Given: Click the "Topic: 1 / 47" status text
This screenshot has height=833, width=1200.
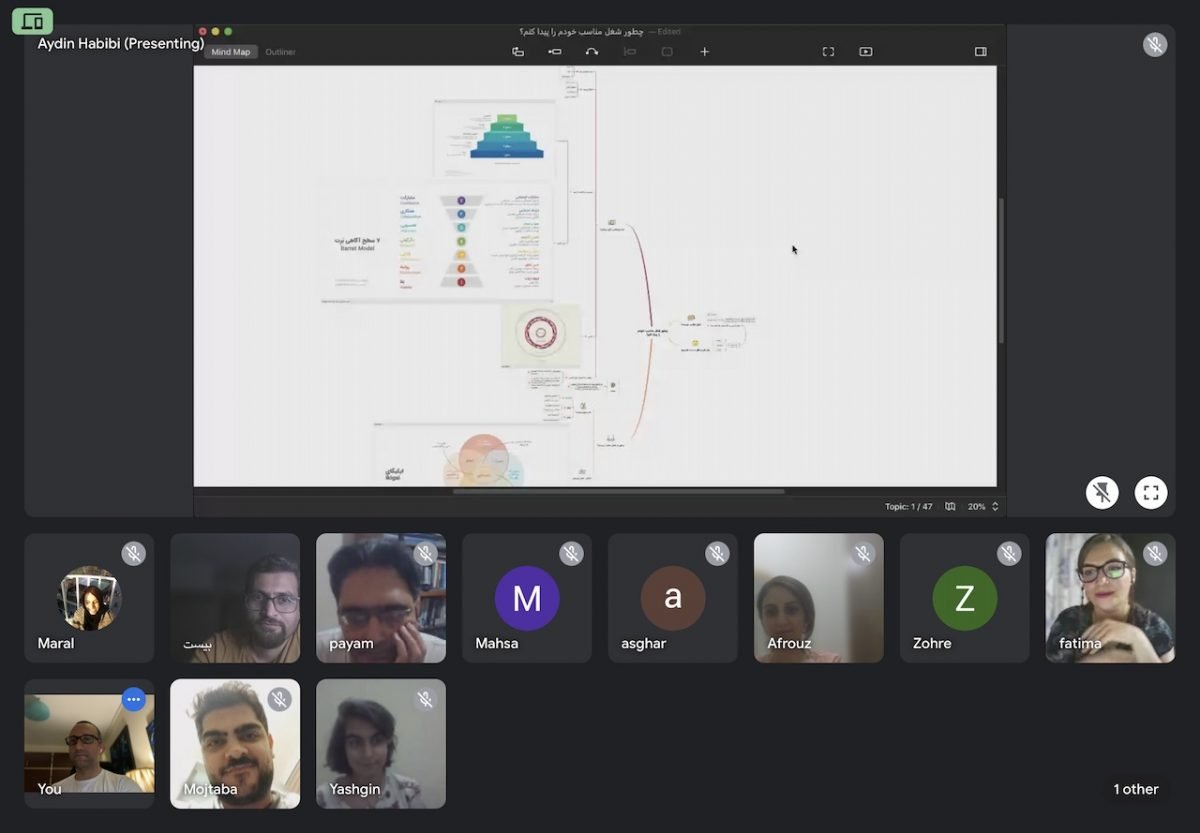Looking at the screenshot, I should (x=909, y=507).
